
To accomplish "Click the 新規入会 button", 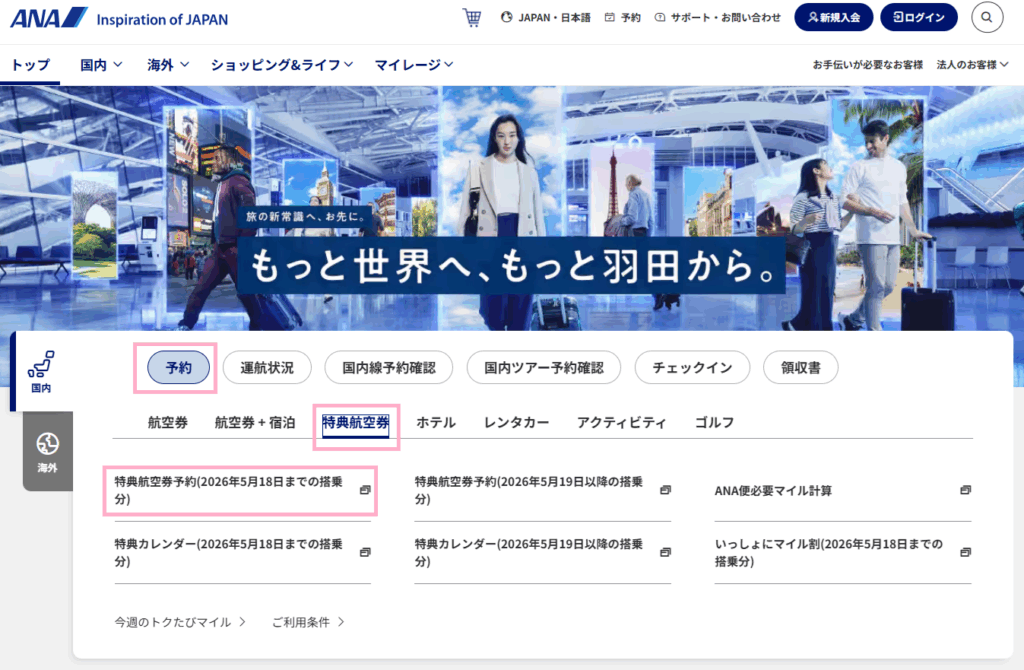I will coord(834,17).
